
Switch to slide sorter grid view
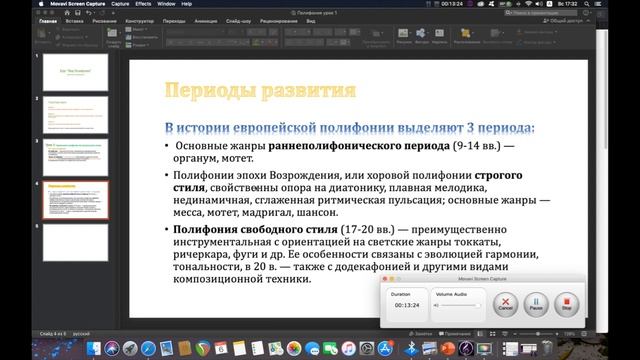[493, 334]
